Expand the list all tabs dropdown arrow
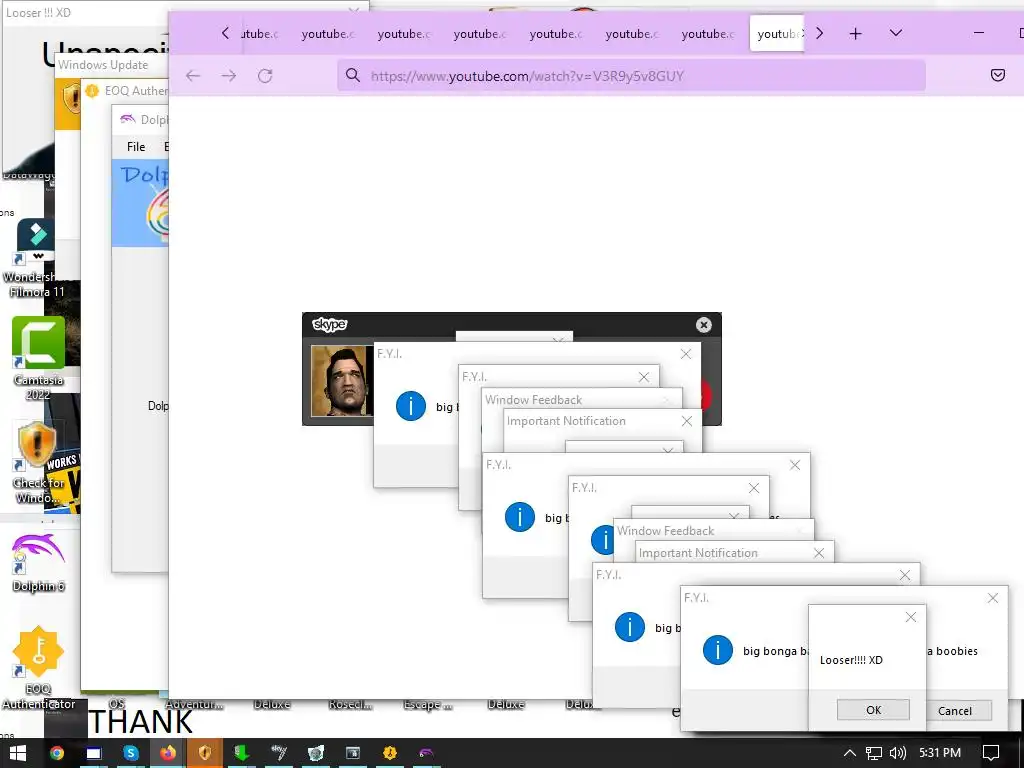Viewport: 1024px width, 768px height. [896, 33]
